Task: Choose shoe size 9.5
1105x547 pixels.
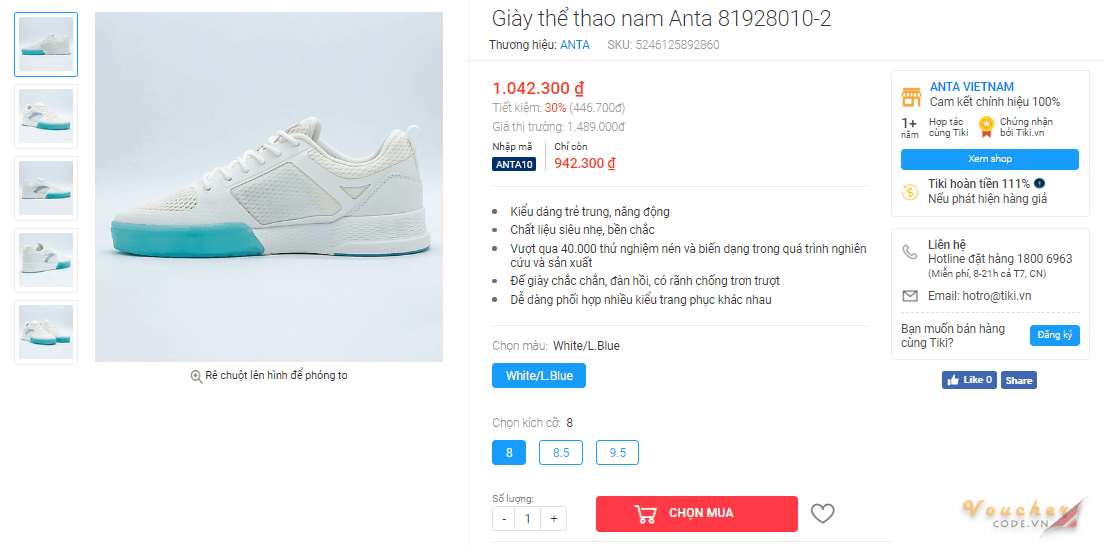Action: coord(617,453)
